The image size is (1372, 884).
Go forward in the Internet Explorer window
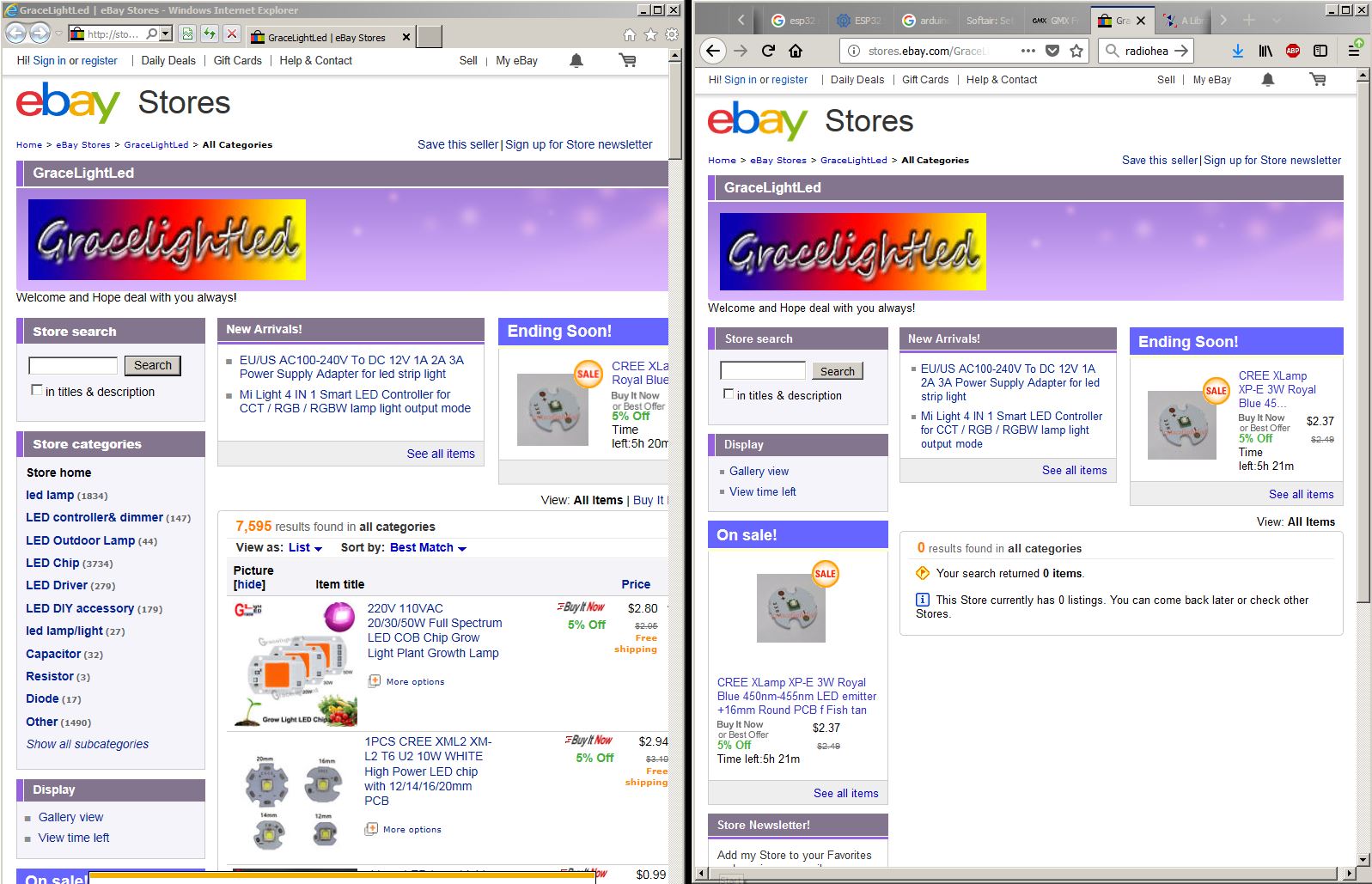coord(40,33)
